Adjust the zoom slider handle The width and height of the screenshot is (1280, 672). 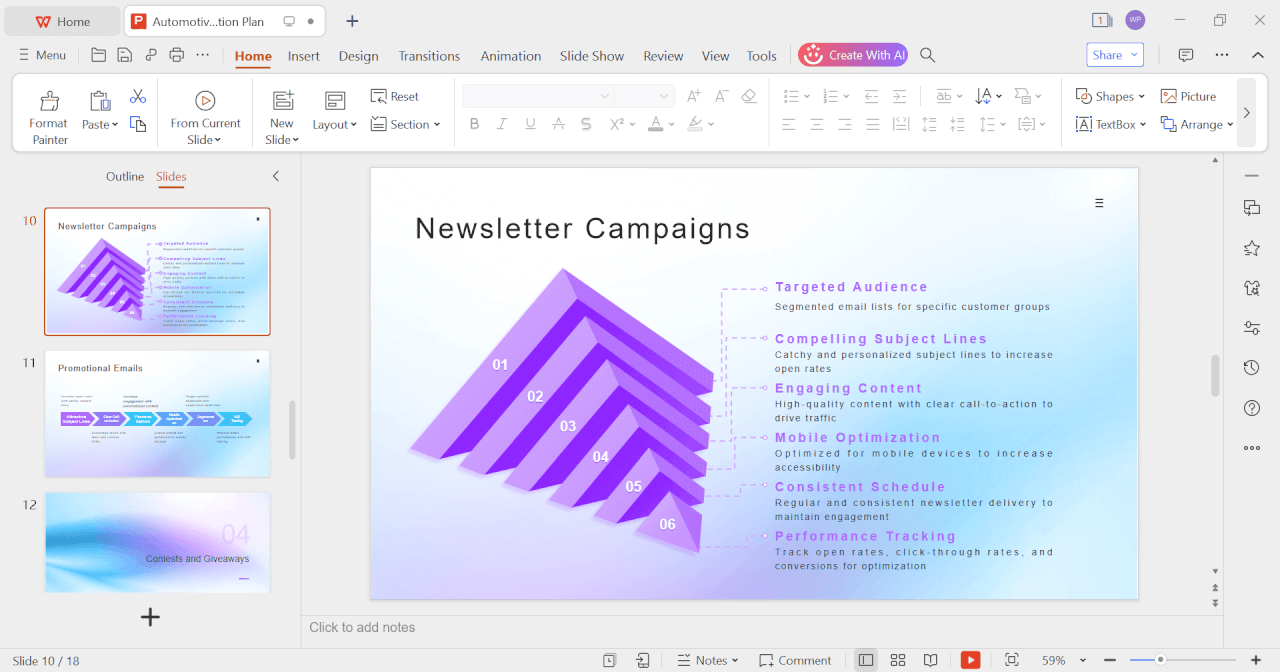[x=1160, y=660]
